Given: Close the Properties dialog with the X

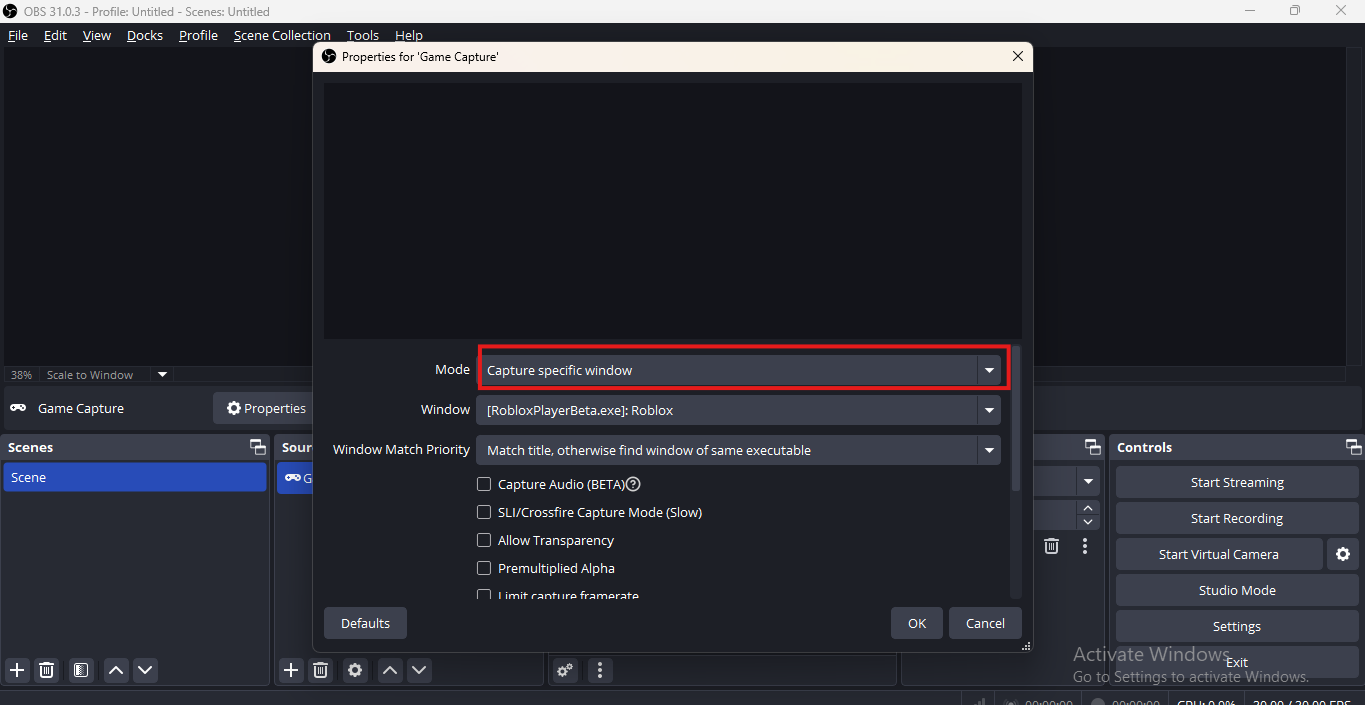Looking at the screenshot, I should tap(1018, 57).
